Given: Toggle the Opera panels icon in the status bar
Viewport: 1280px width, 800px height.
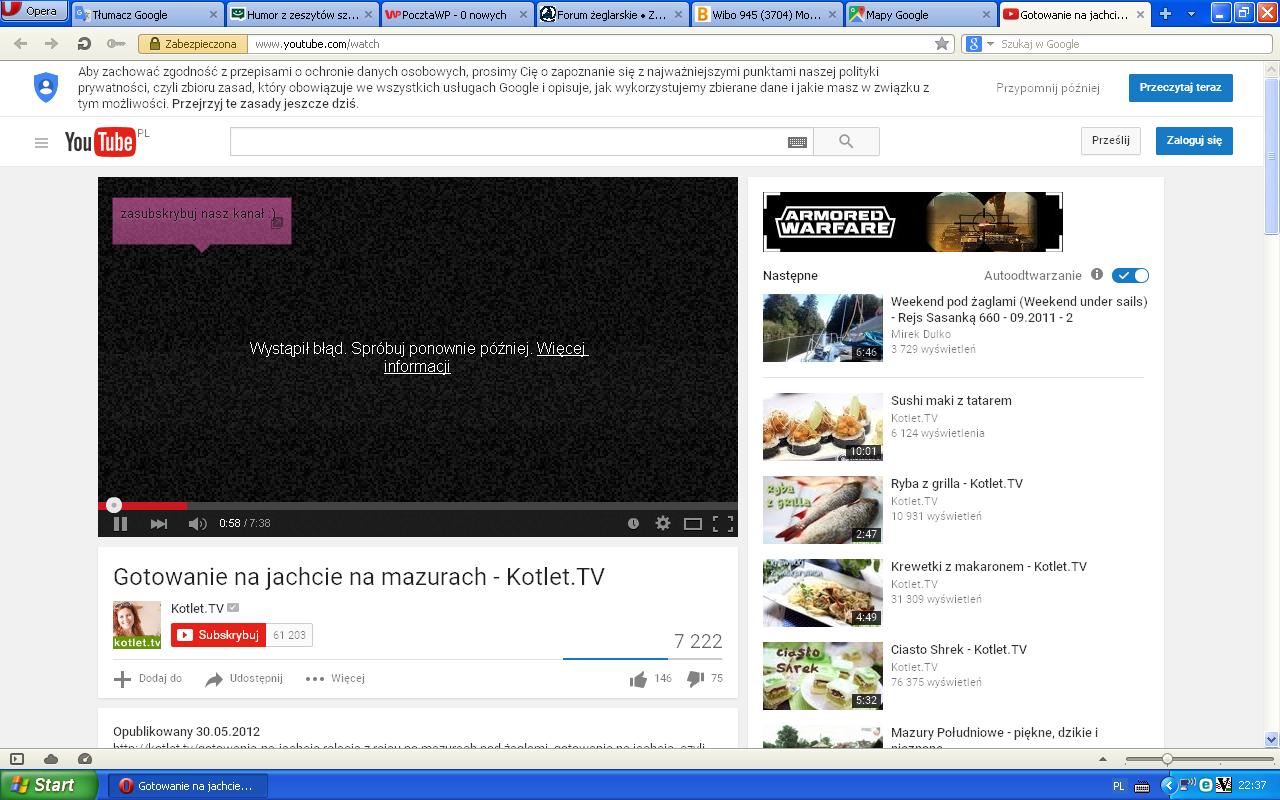Looking at the screenshot, I should [x=16, y=759].
